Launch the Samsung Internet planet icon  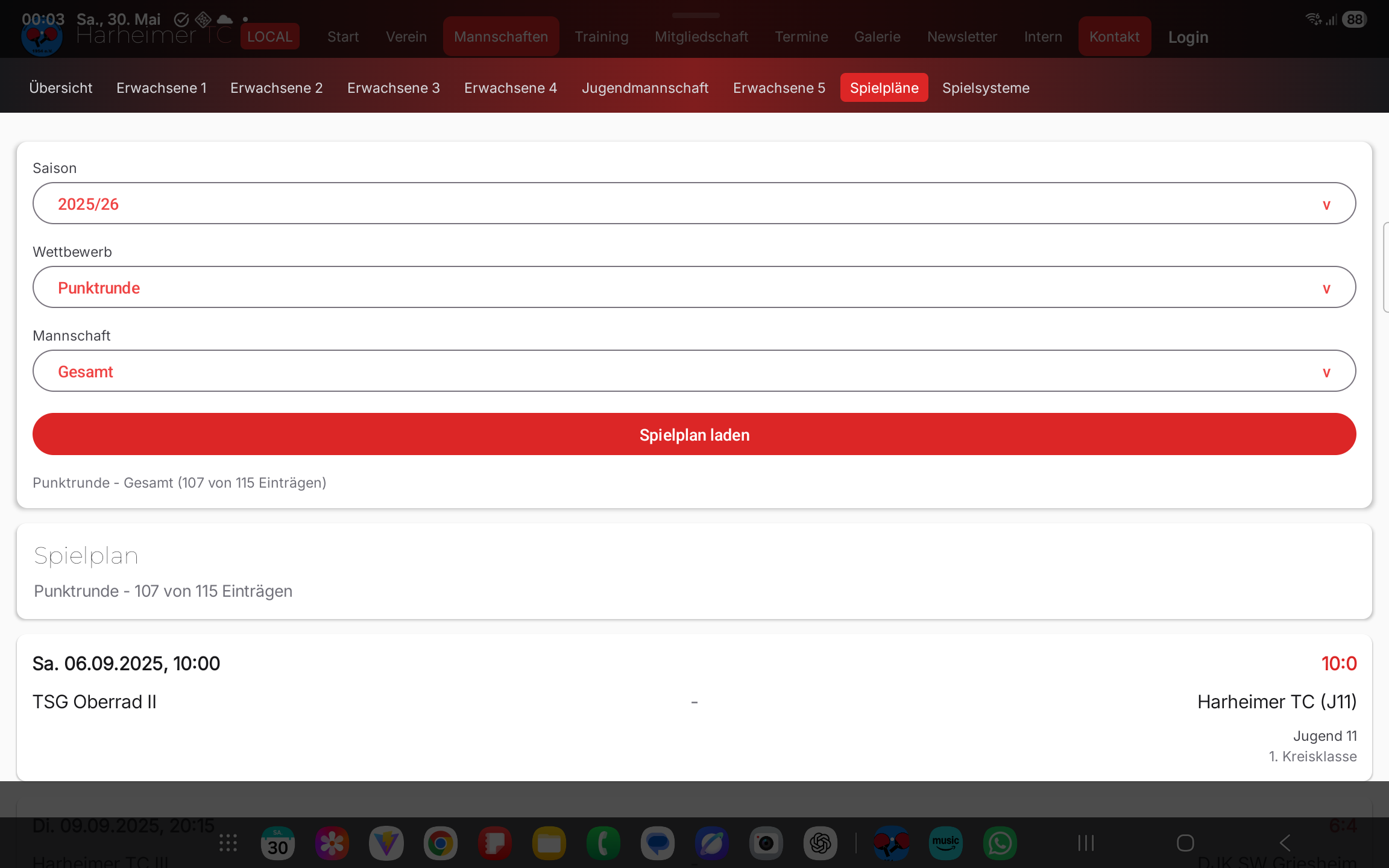point(712,843)
